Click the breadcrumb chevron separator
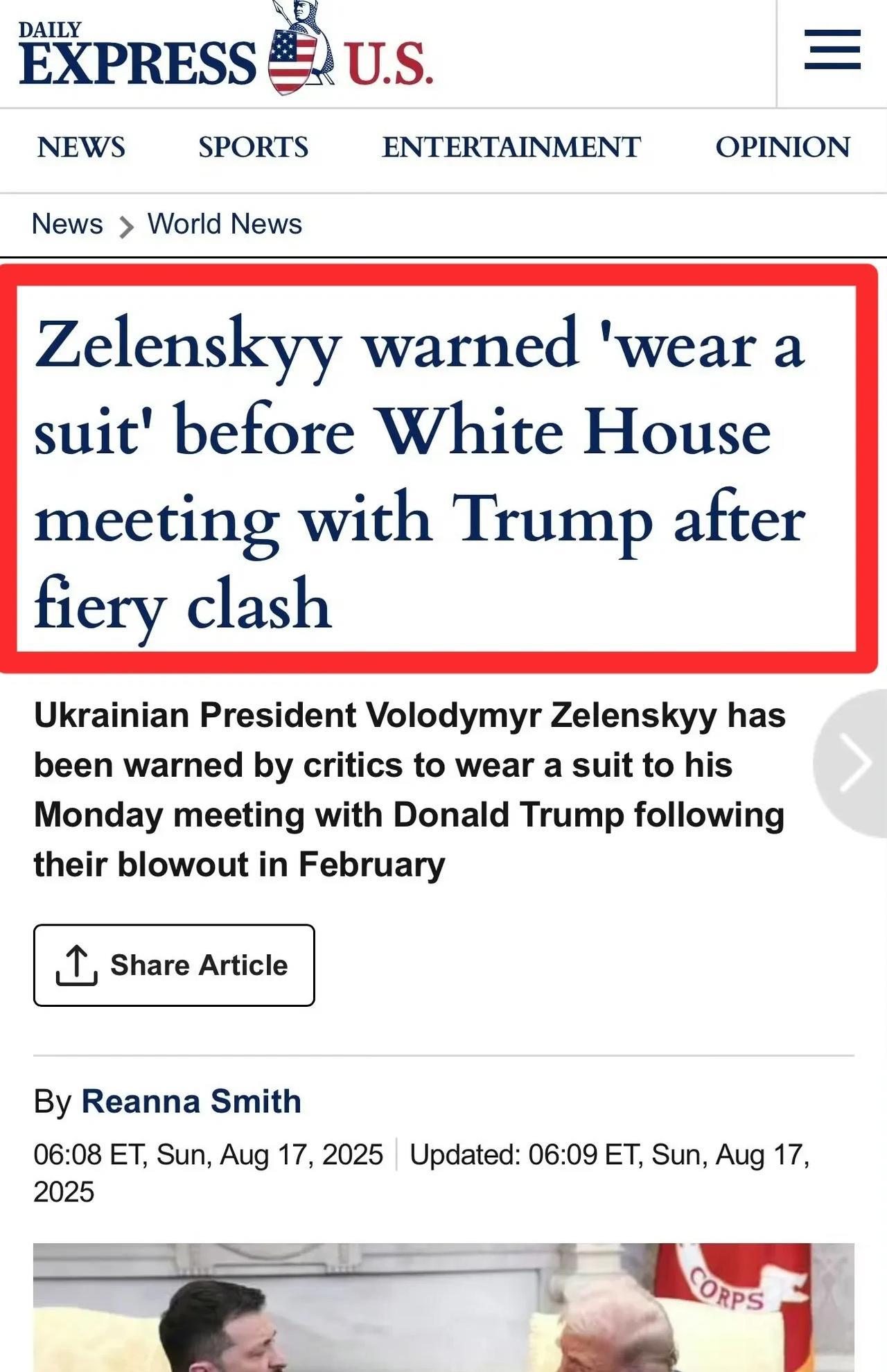This screenshot has width=887, height=1372. click(125, 227)
